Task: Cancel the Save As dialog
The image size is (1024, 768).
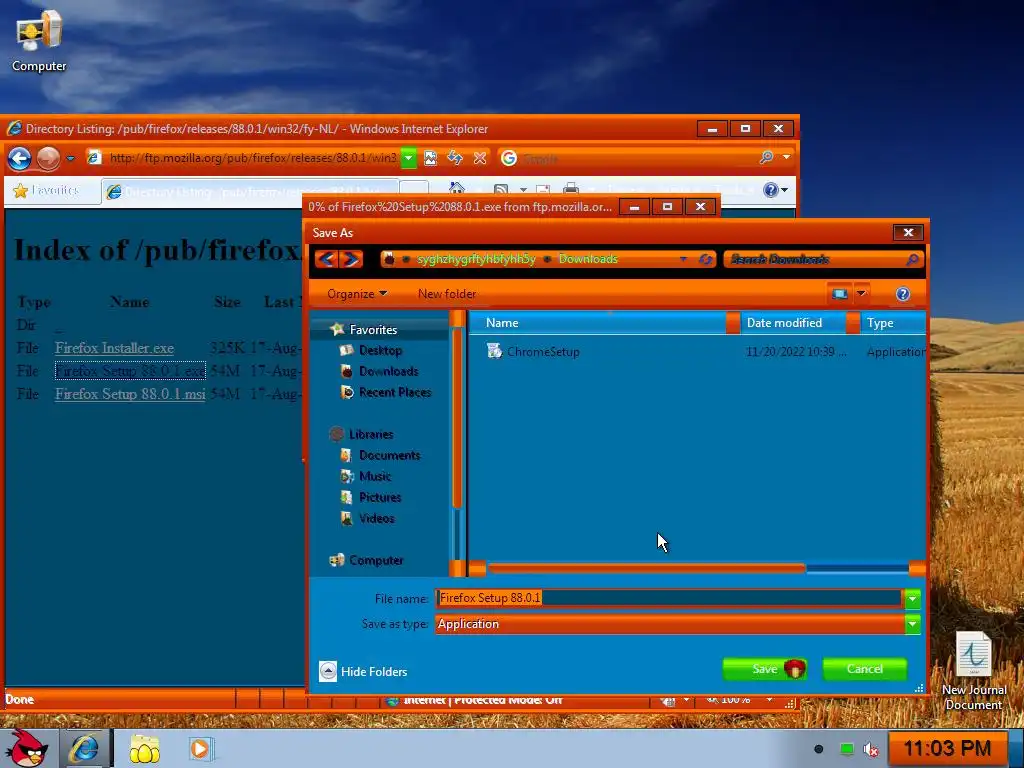Action: (x=865, y=669)
